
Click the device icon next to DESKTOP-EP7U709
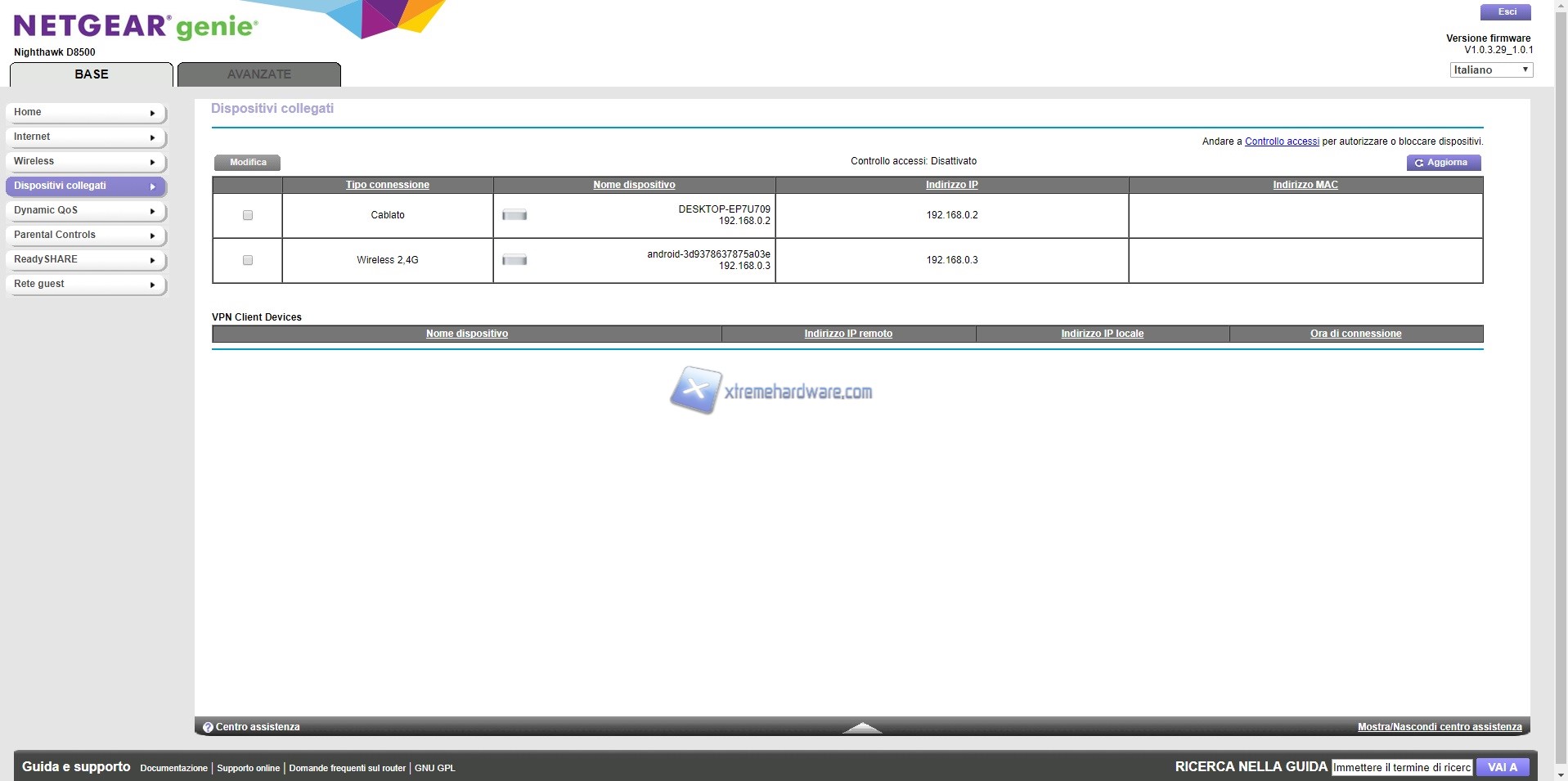coord(514,215)
